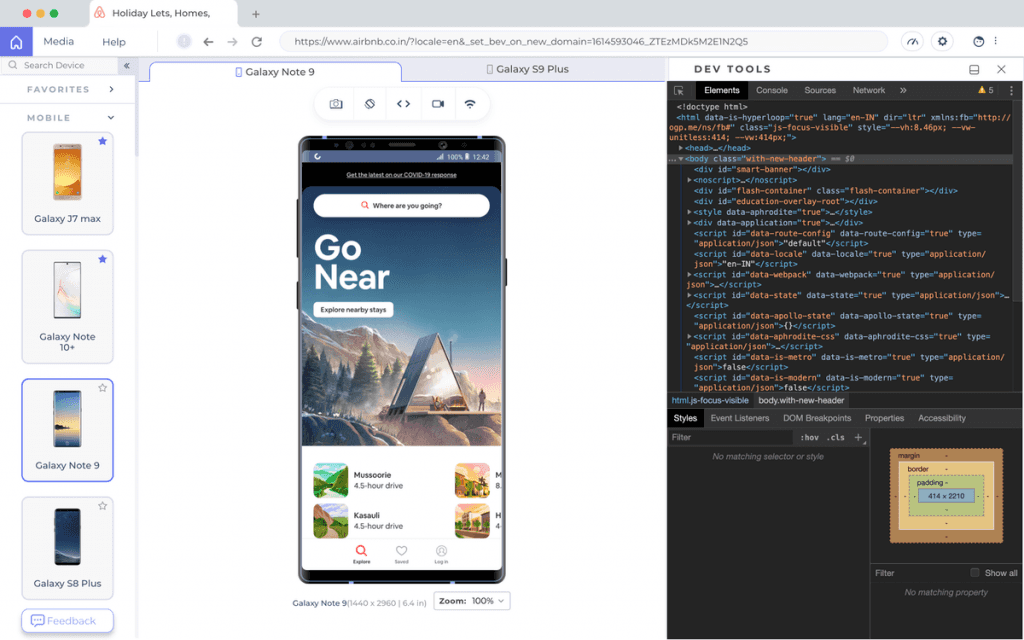Image resolution: width=1024 pixels, height=640 pixels.
Task: Open the Help menu
Action: [x=114, y=42]
